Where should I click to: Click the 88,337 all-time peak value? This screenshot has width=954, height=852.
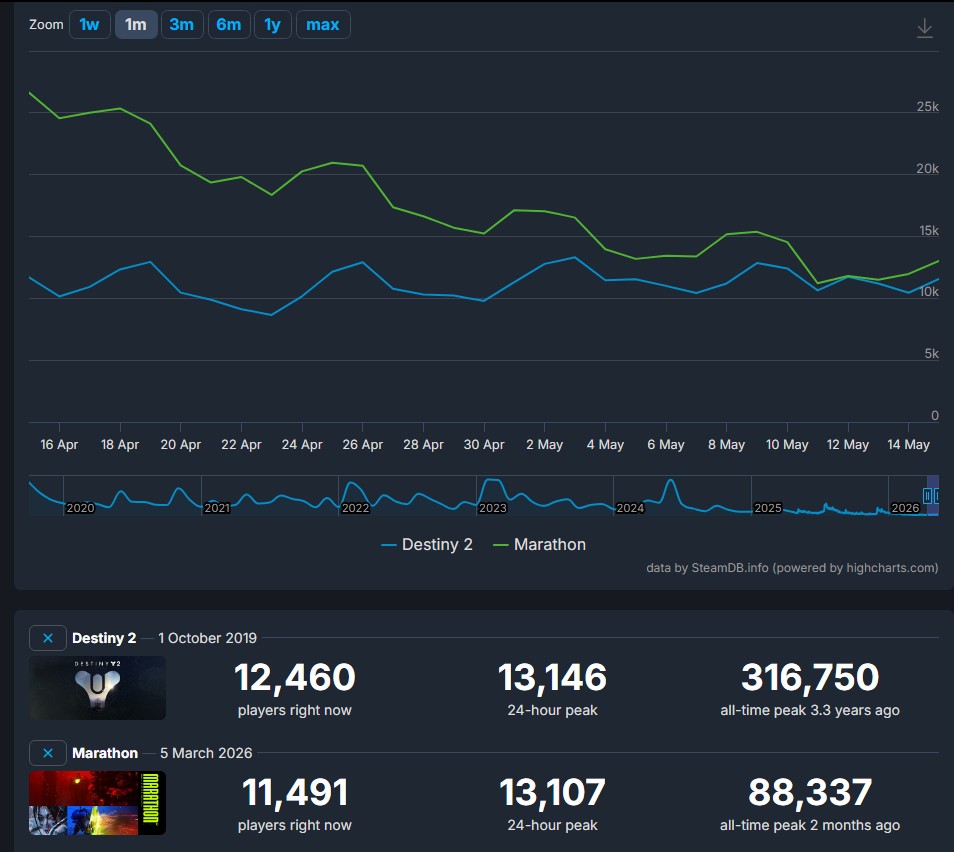click(x=810, y=792)
